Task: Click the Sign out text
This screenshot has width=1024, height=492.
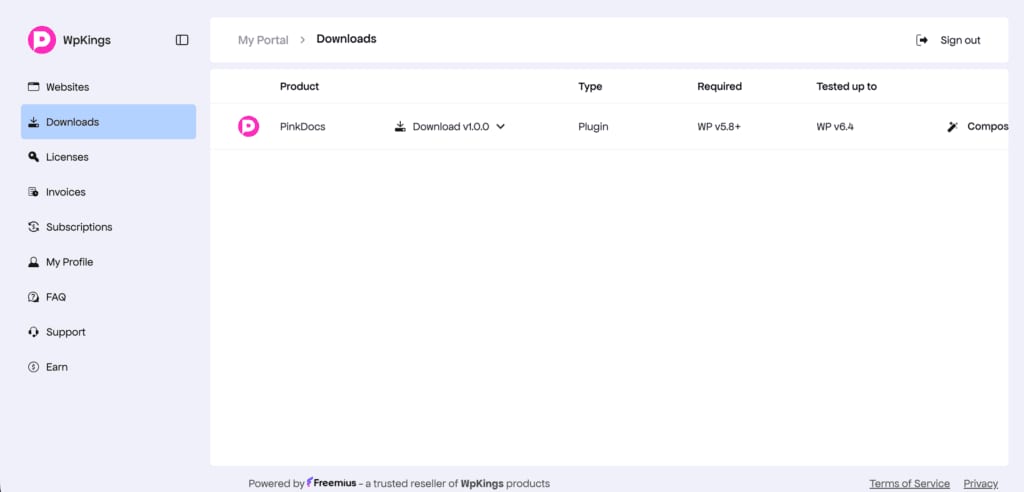Action: [960, 41]
